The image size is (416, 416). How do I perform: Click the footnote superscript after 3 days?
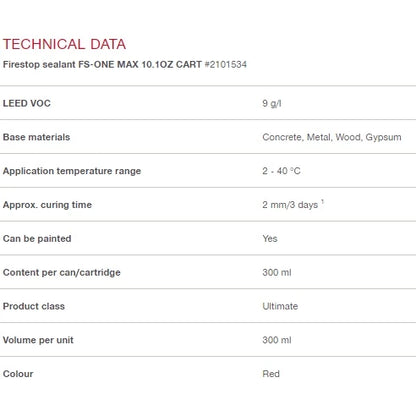(322, 202)
